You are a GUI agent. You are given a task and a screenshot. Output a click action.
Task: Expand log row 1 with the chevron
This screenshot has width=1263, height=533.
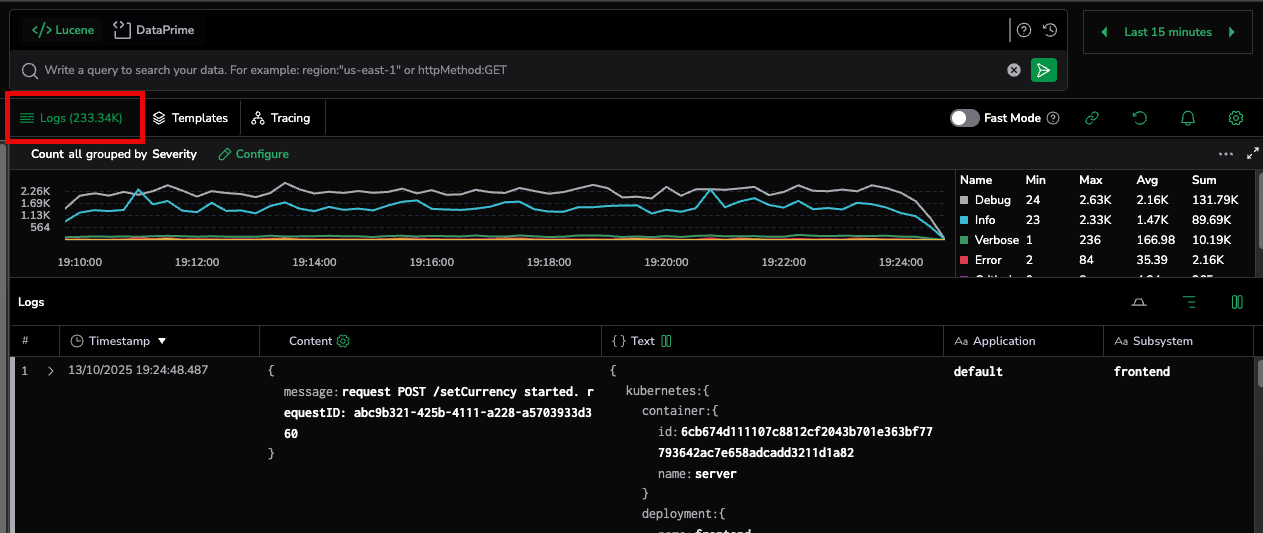click(50, 371)
